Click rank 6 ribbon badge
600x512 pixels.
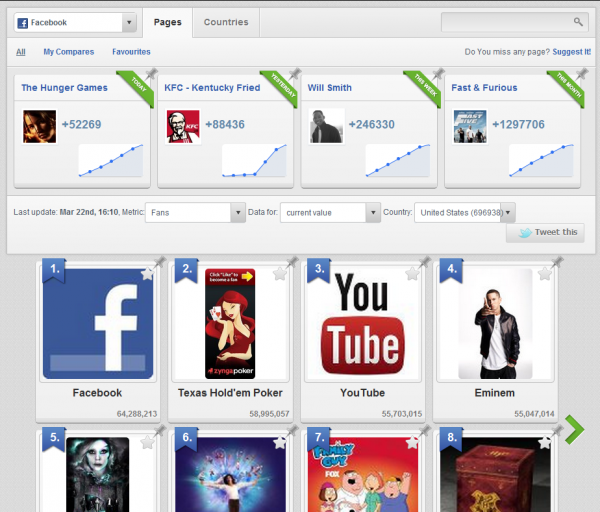(x=187, y=439)
